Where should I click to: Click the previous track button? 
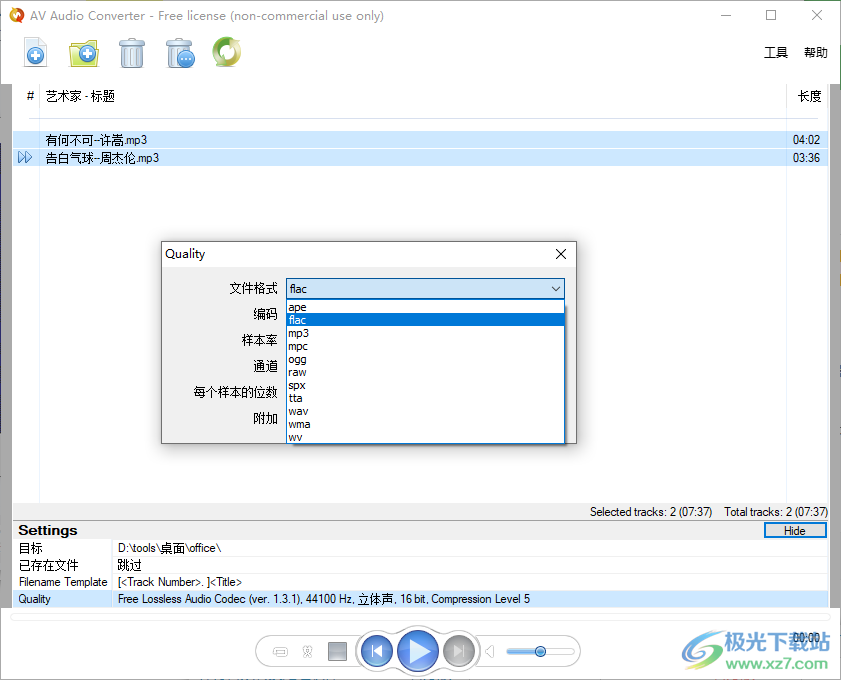tap(377, 651)
